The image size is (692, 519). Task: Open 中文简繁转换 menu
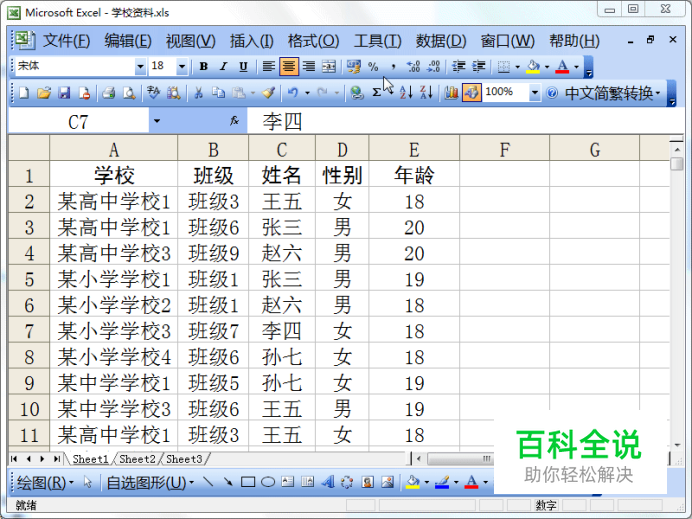click(613, 93)
